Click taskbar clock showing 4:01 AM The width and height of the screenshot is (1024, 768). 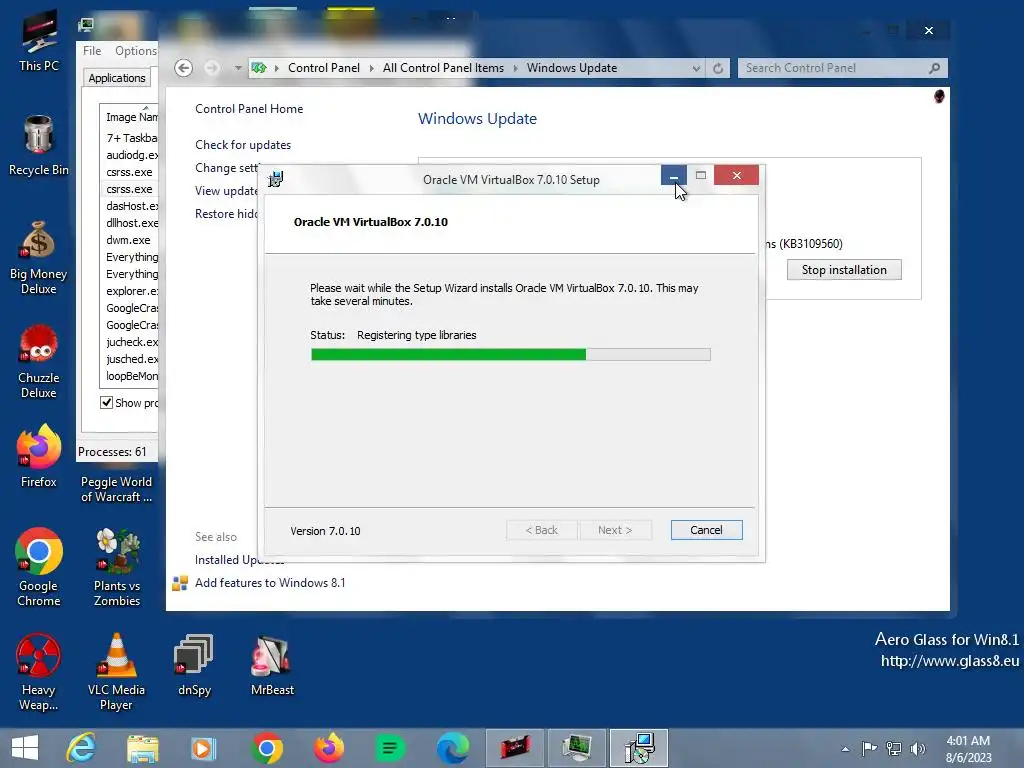tap(968, 749)
